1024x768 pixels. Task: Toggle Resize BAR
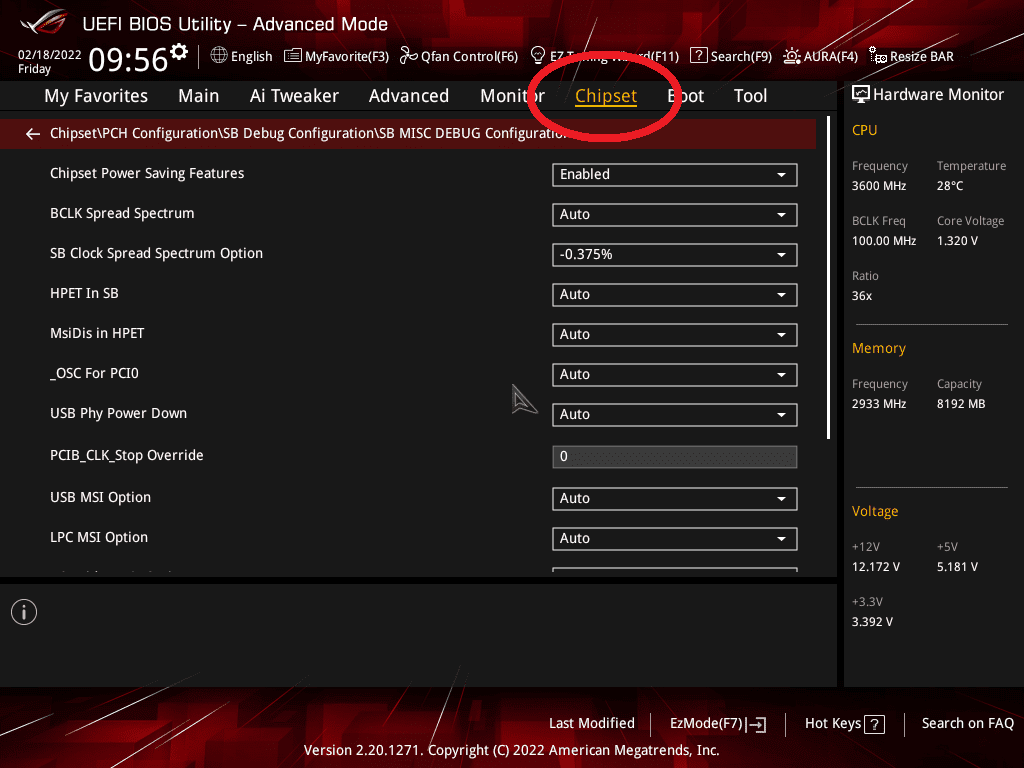tap(911, 56)
